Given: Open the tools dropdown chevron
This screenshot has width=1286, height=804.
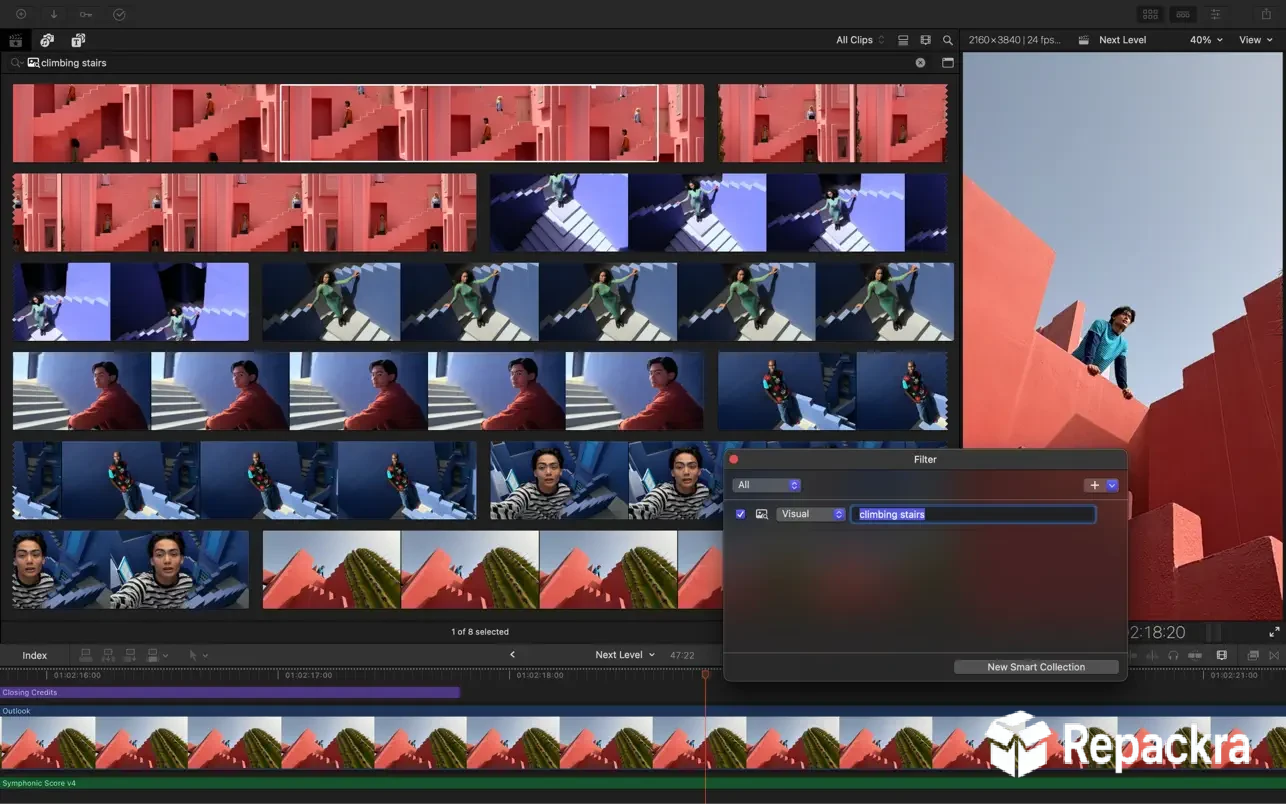Looking at the screenshot, I should point(205,656).
